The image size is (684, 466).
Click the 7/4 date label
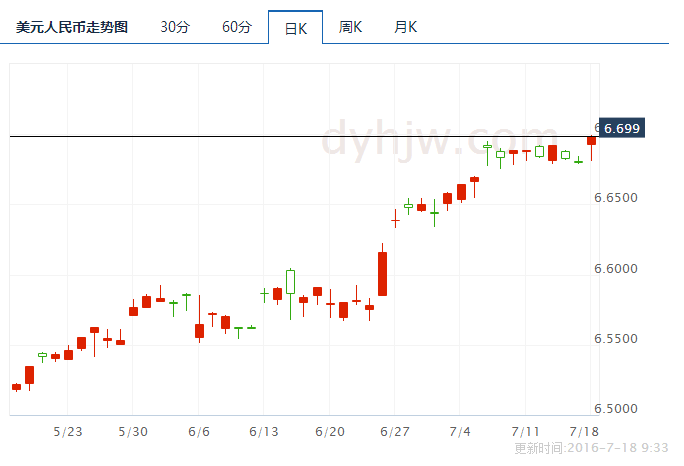click(460, 432)
